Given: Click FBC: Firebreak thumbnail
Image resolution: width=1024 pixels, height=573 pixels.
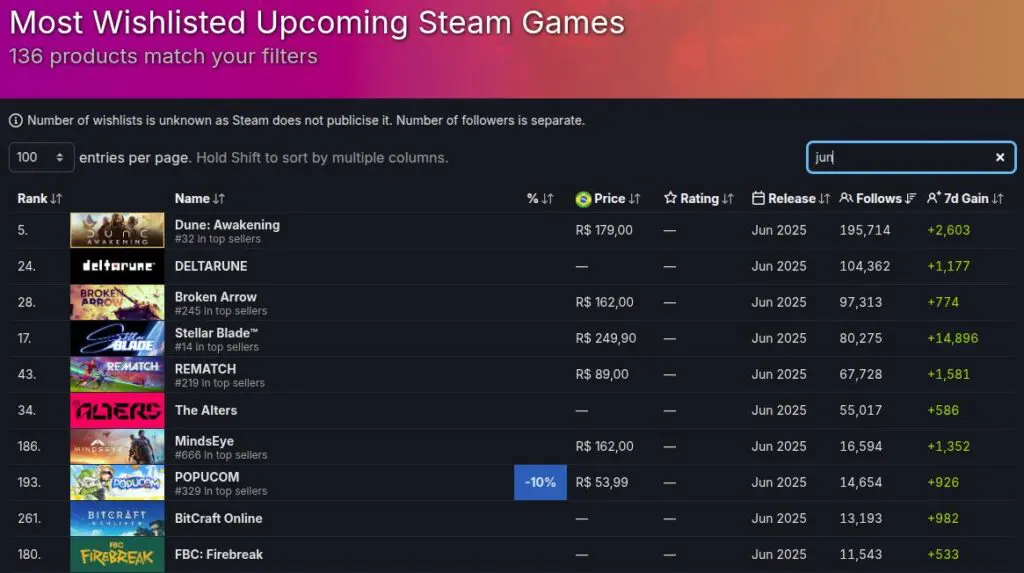Looking at the screenshot, I should coord(117,554).
